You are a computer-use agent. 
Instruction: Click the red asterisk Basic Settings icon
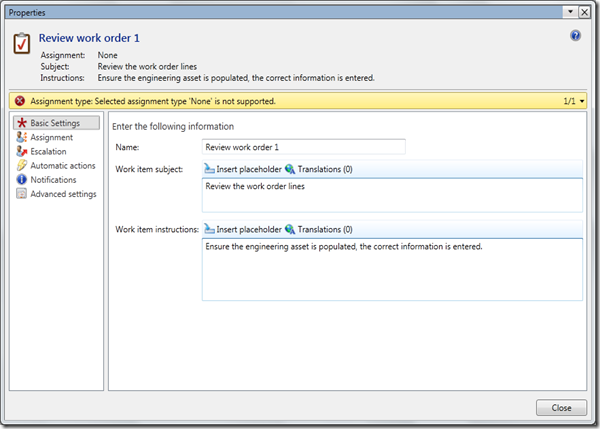(x=22, y=123)
